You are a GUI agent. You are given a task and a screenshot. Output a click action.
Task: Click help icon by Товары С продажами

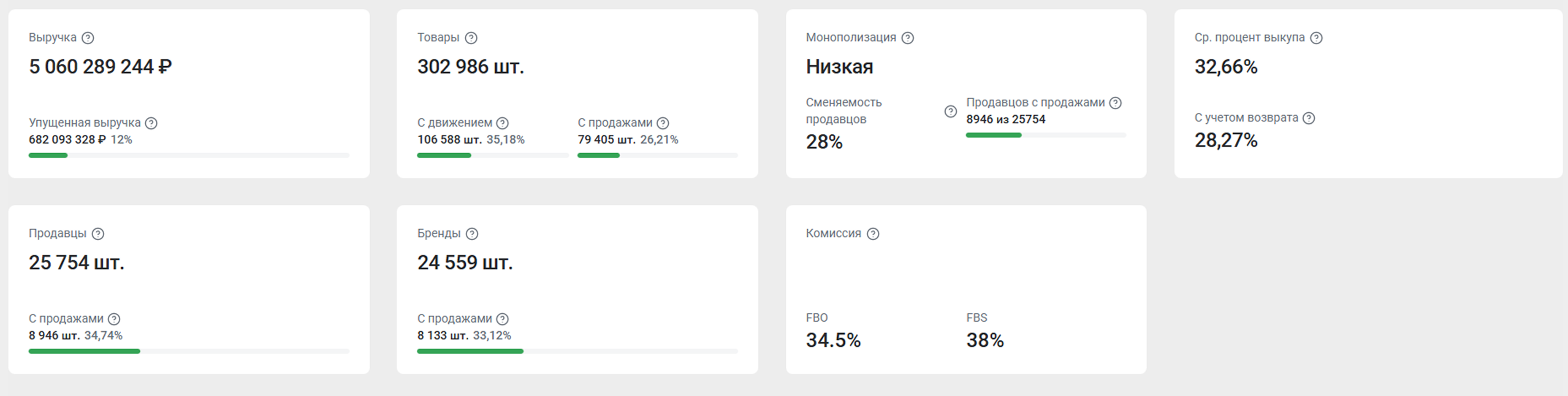[663, 123]
